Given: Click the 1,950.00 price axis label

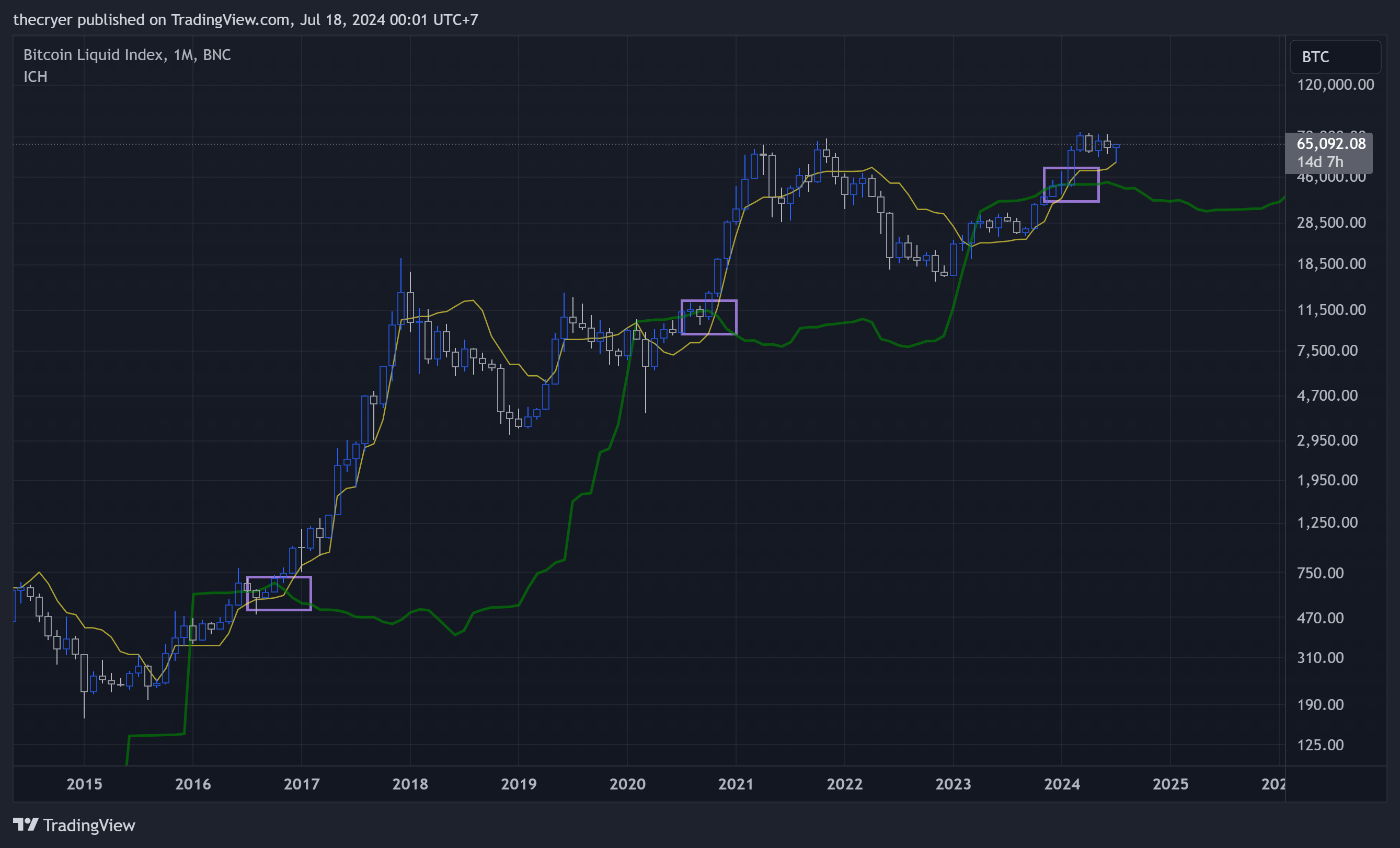Looking at the screenshot, I should tap(1327, 480).
